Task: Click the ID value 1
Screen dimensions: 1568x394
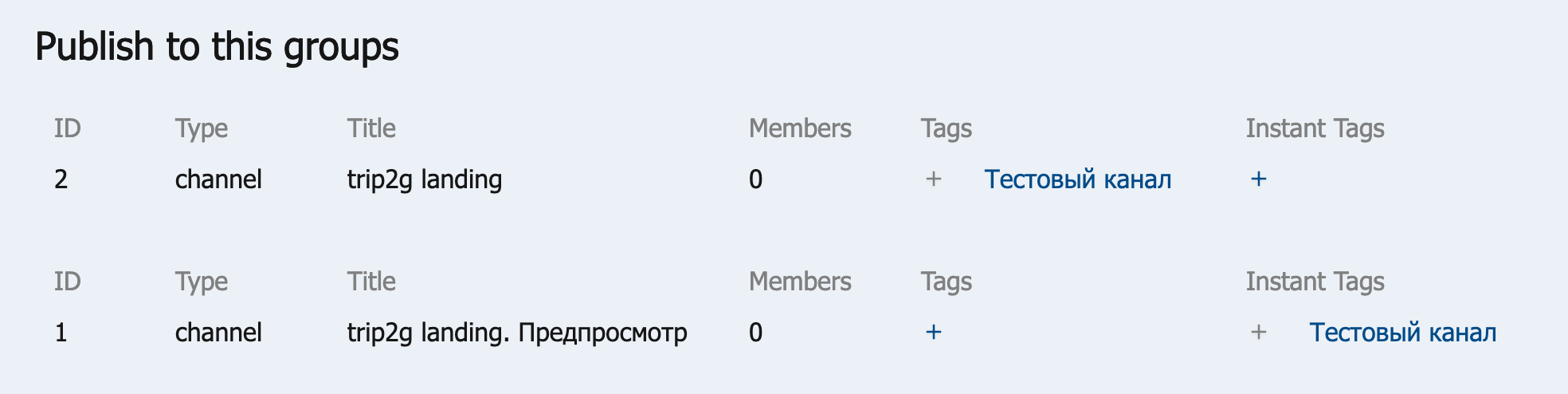Action: click(x=61, y=333)
